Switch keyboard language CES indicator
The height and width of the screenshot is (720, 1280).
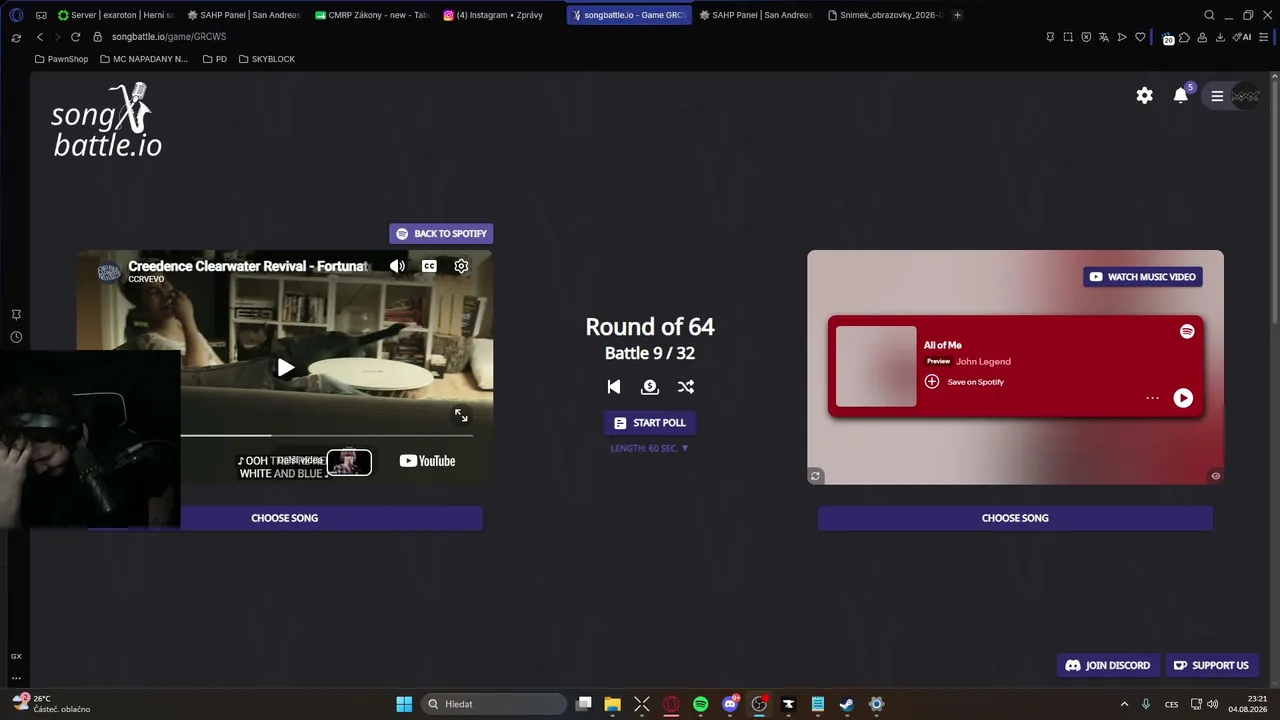click(1171, 704)
